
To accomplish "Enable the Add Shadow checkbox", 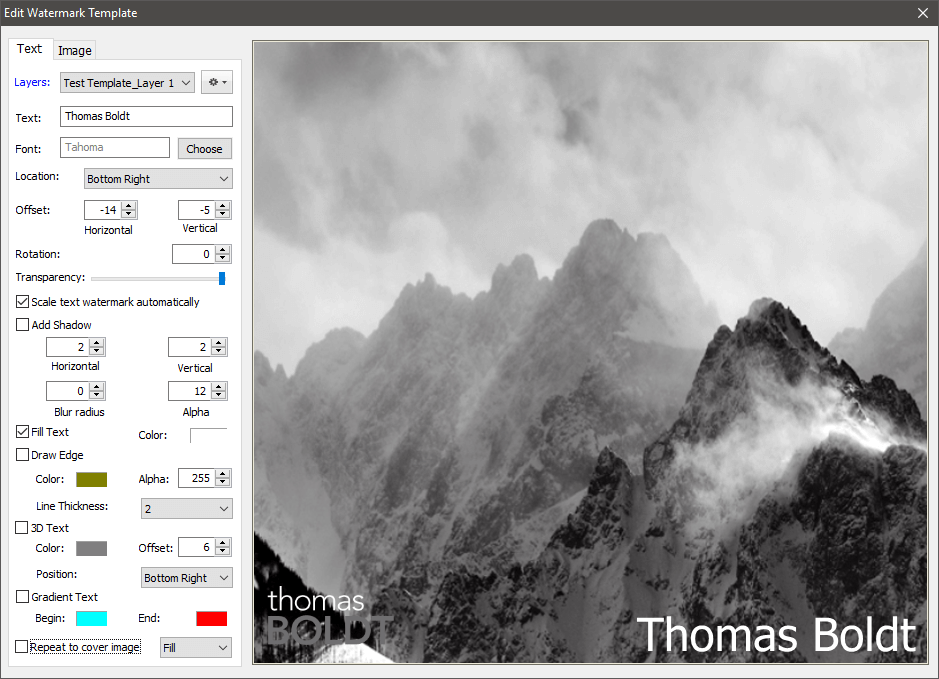I will pos(23,325).
